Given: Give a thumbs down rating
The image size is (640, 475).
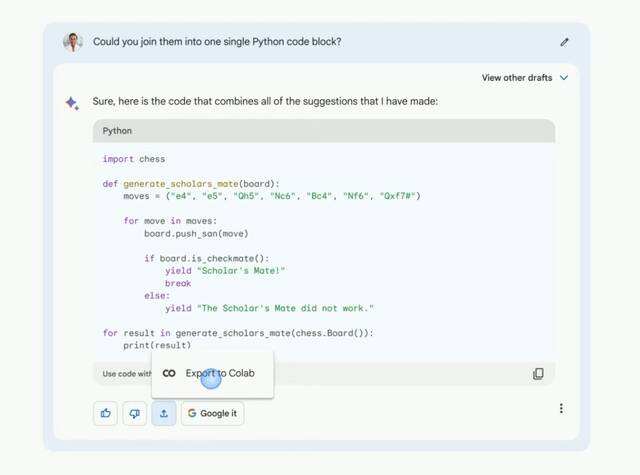Looking at the screenshot, I should (135, 413).
